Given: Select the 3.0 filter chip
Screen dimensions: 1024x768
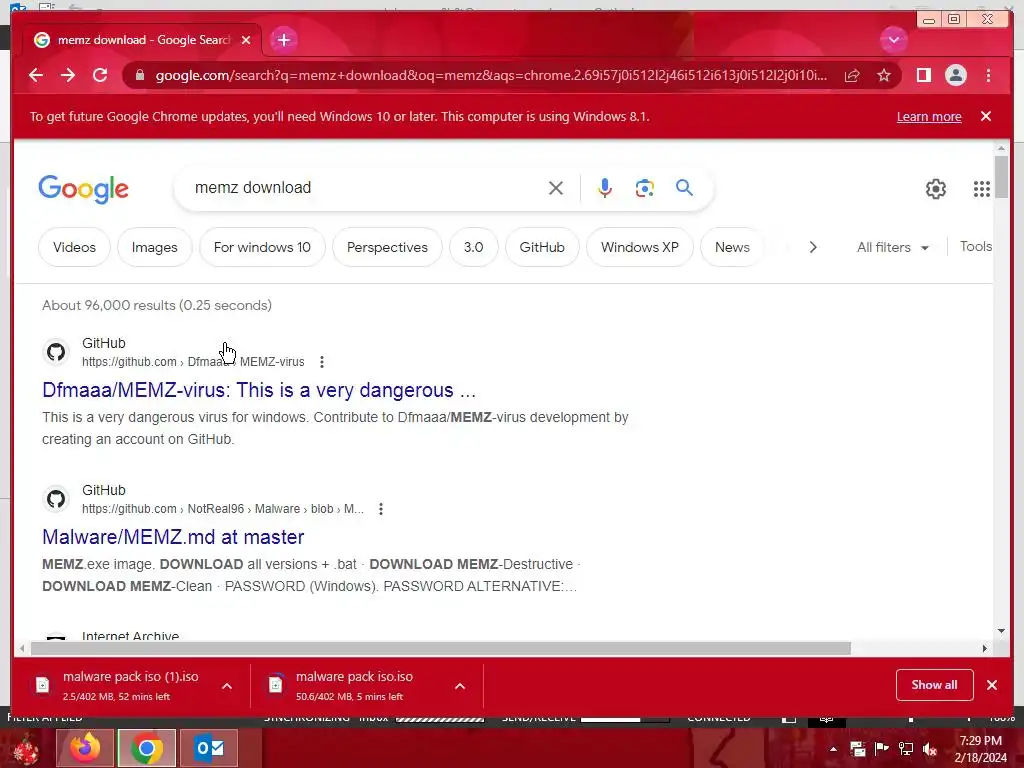Looking at the screenshot, I should coord(473,248).
